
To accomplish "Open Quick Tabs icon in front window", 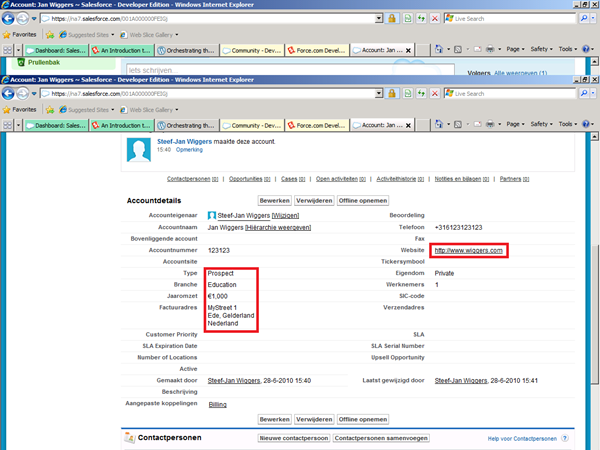I will (7, 125).
